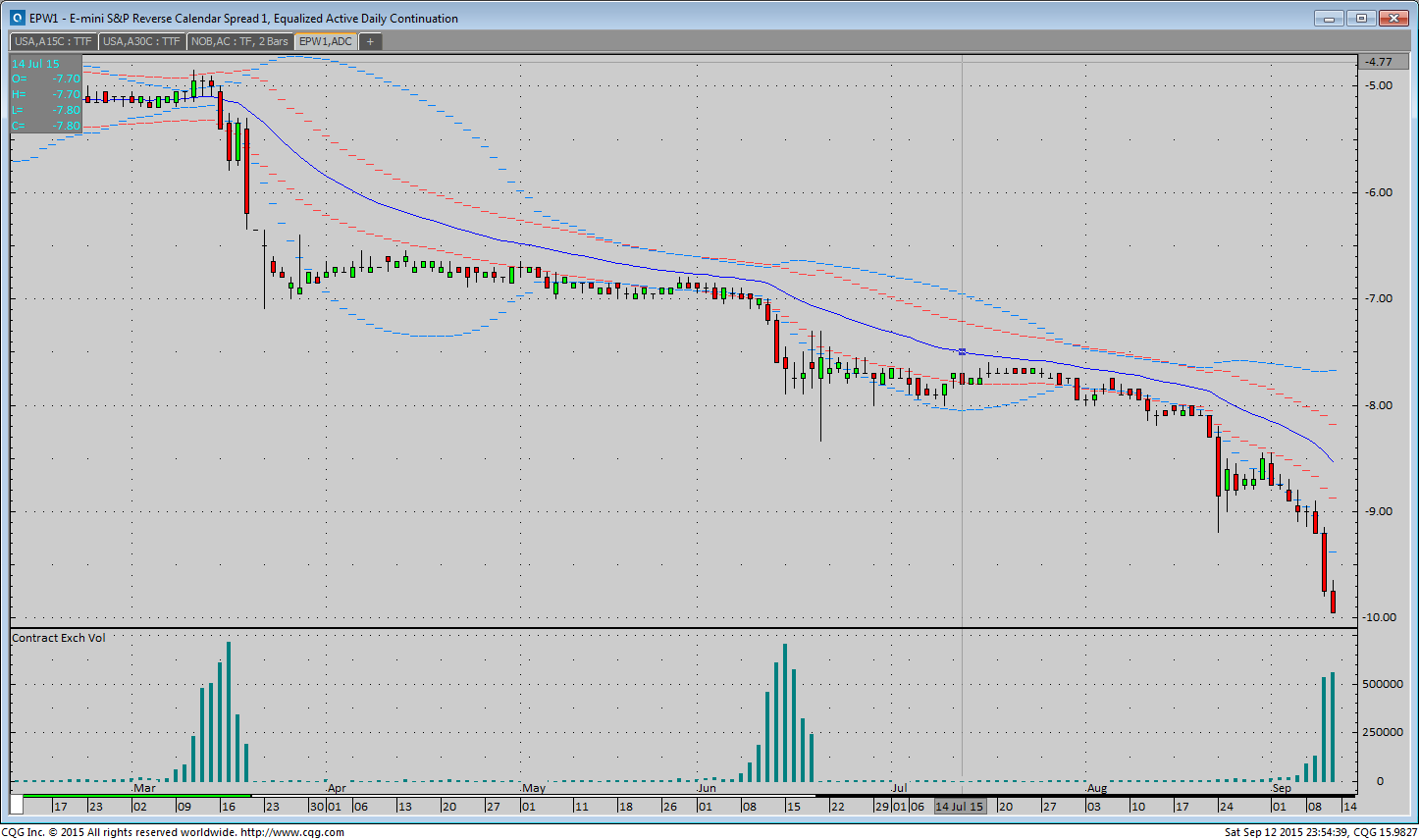Select the EPW1,ADC chart tab
Screen dimensions: 1419x840
pos(326,41)
